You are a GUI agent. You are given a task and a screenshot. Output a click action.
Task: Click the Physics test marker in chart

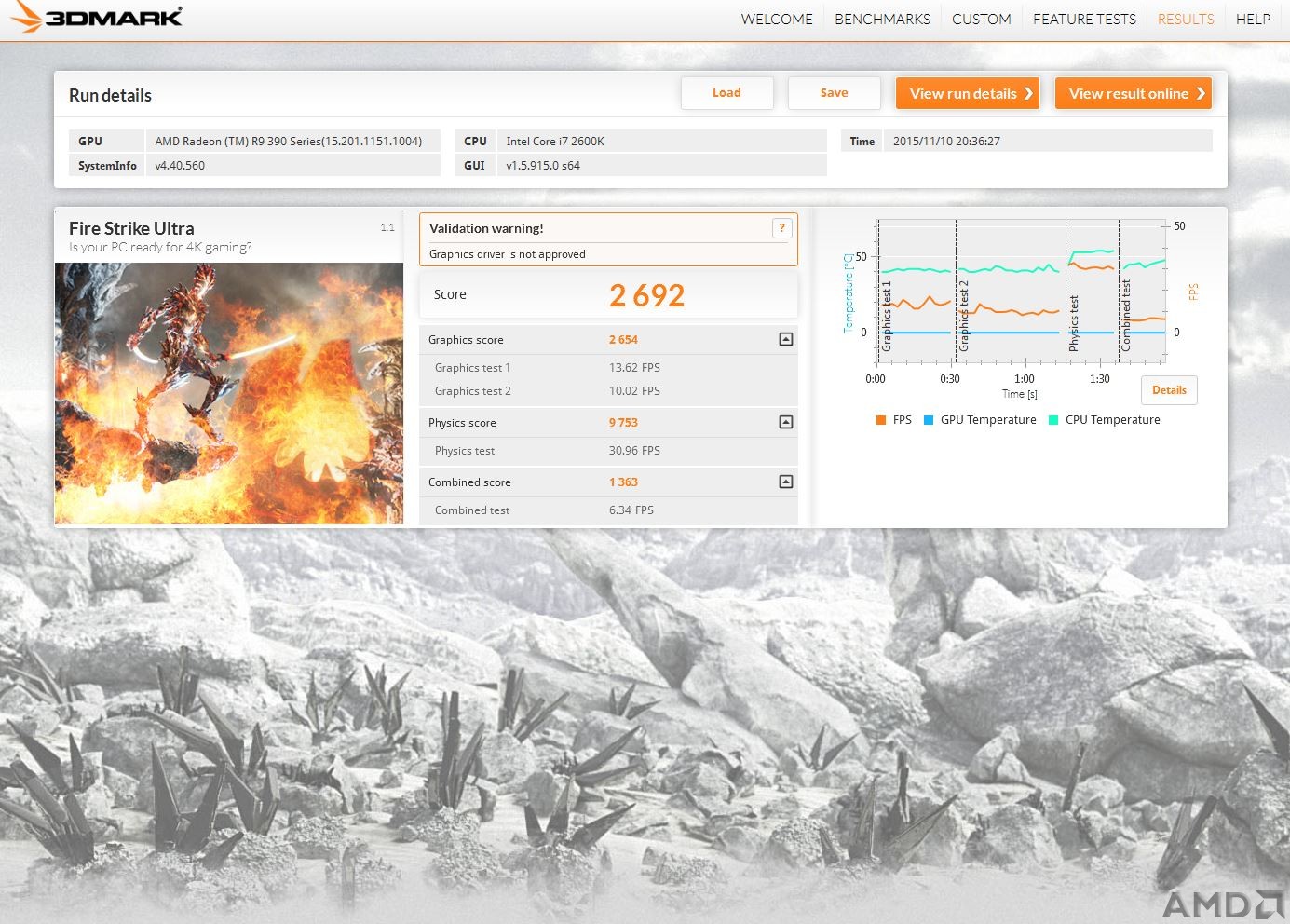1074,323
